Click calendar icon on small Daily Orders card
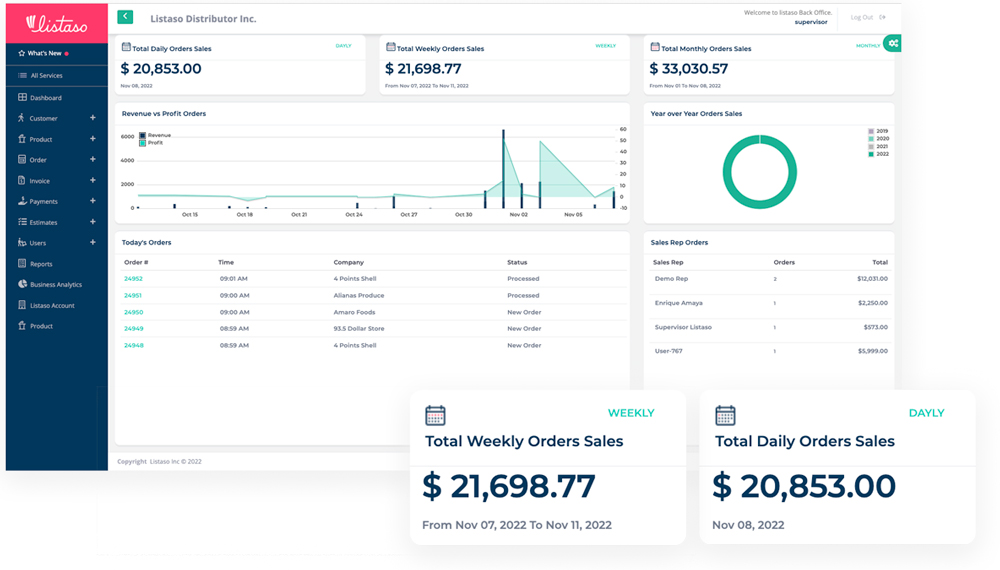Screen dimensions: 1000x570 [x=126, y=47]
